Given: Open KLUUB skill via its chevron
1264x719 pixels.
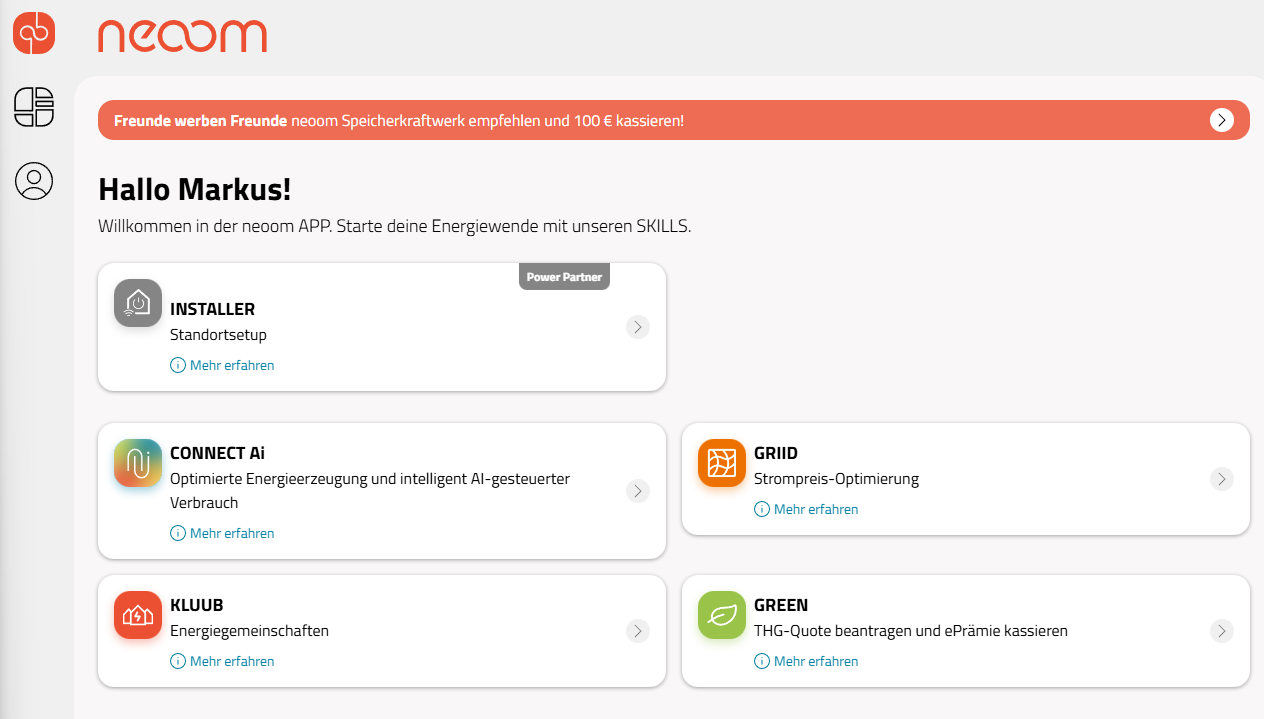Looking at the screenshot, I should click(638, 631).
